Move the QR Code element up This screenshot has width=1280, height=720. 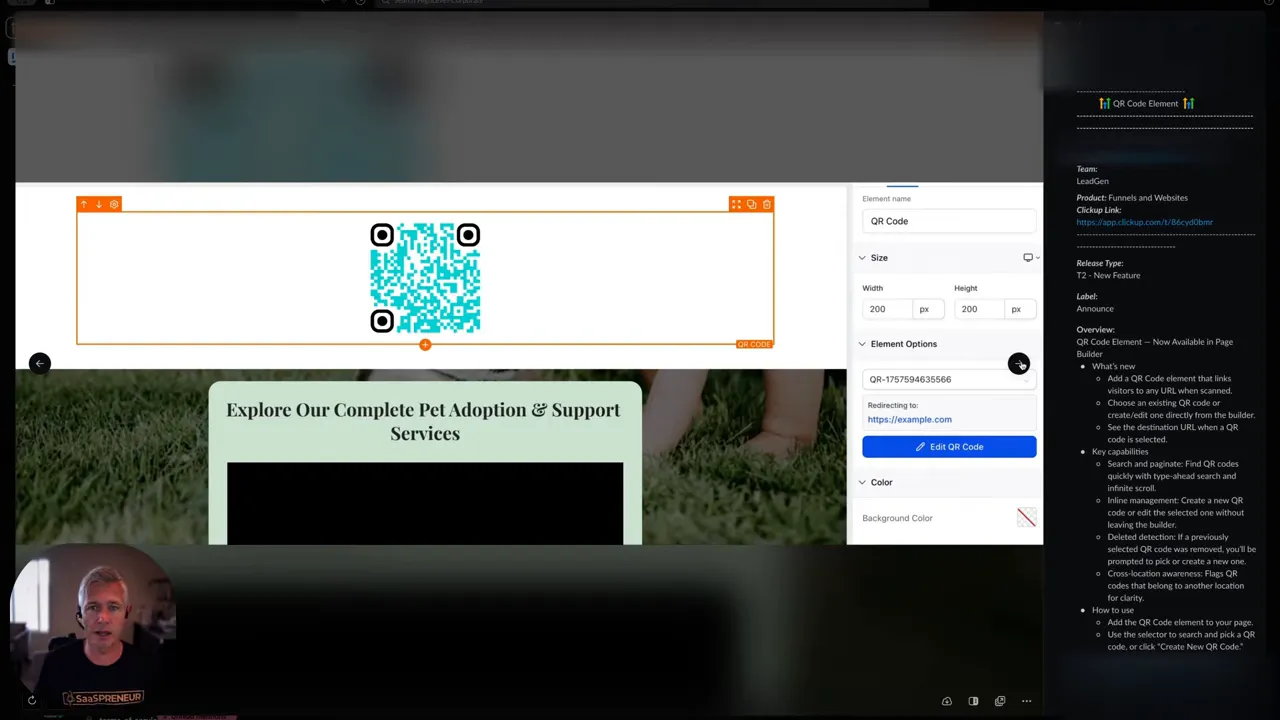tap(84, 204)
